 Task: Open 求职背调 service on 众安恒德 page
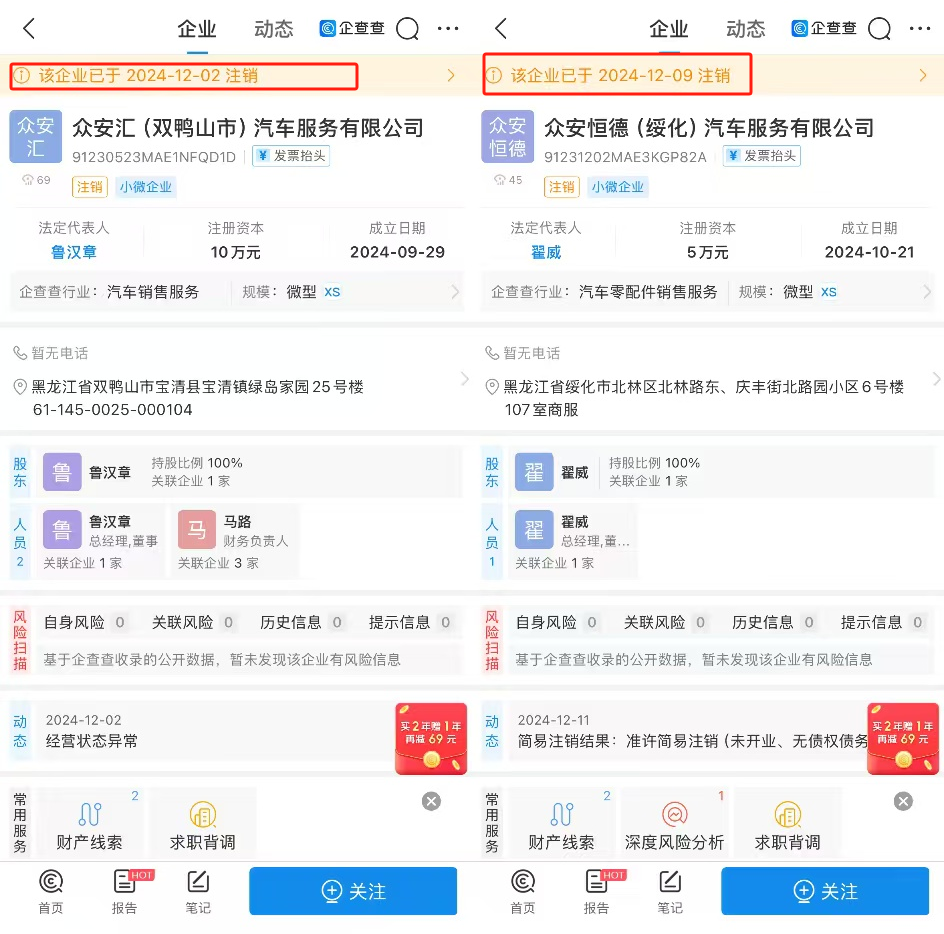coord(787,823)
